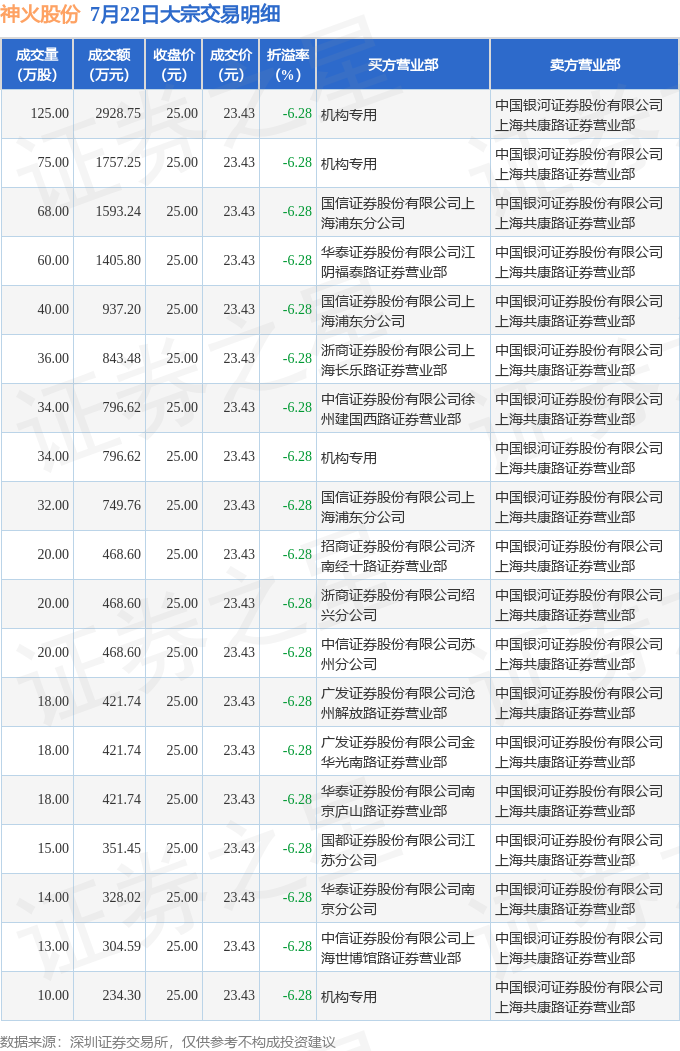Select buyer 招商证券 济南经十路证券营业部
Viewport: 680px width, 1051px height.
398,556
